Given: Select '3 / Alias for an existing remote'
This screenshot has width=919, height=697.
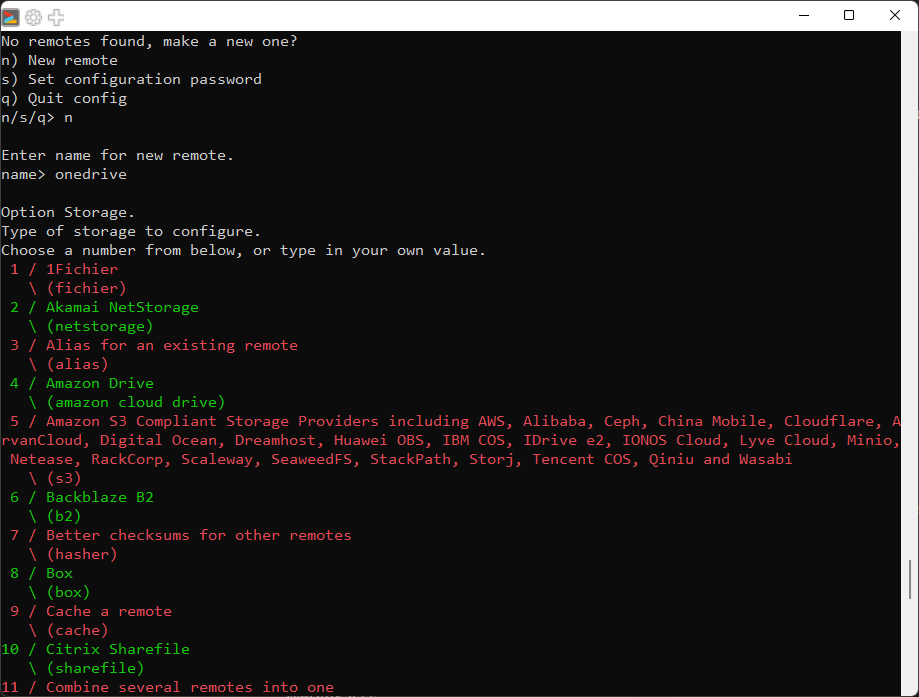Looking at the screenshot, I should pos(154,345).
